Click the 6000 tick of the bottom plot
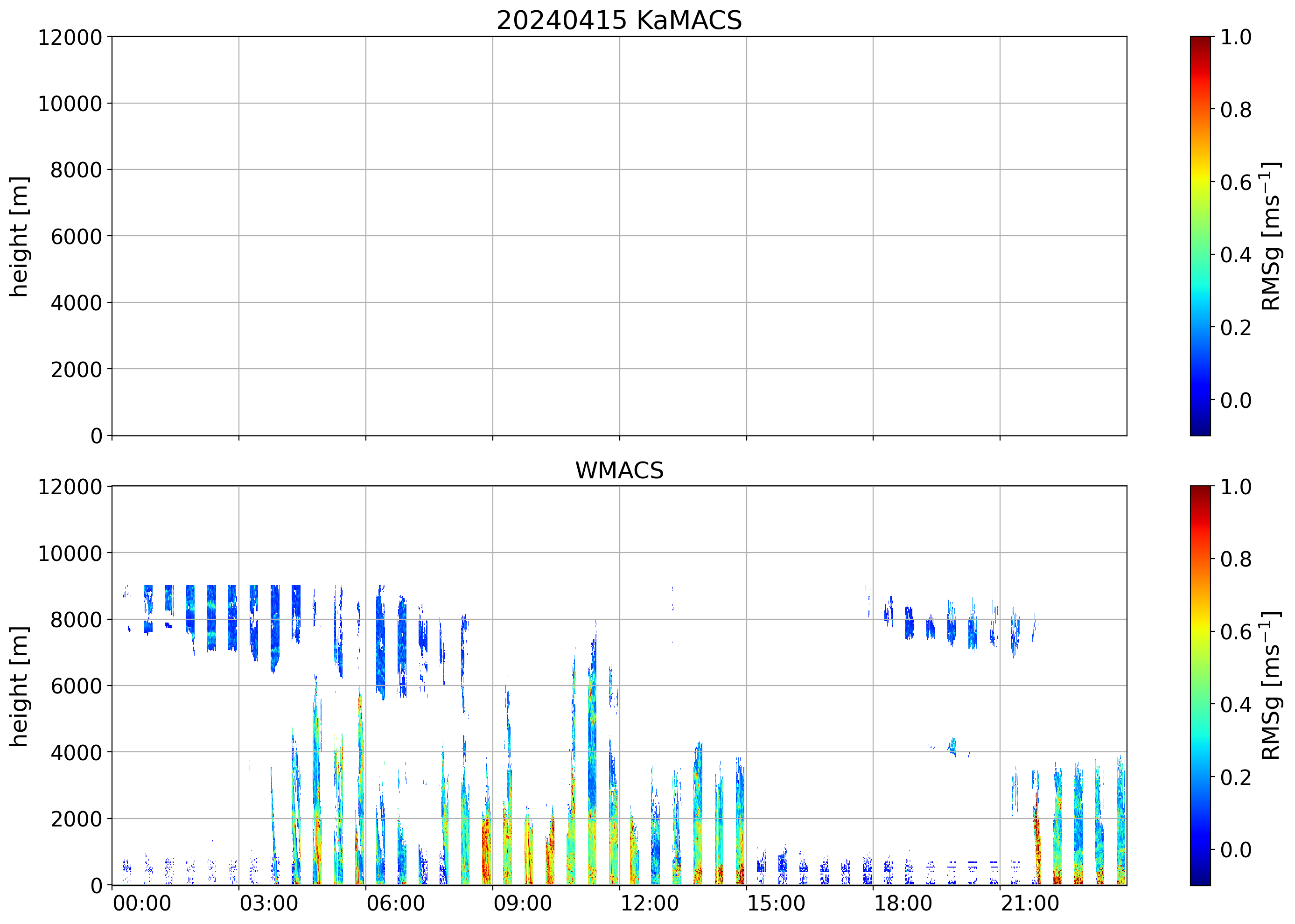 76,686
